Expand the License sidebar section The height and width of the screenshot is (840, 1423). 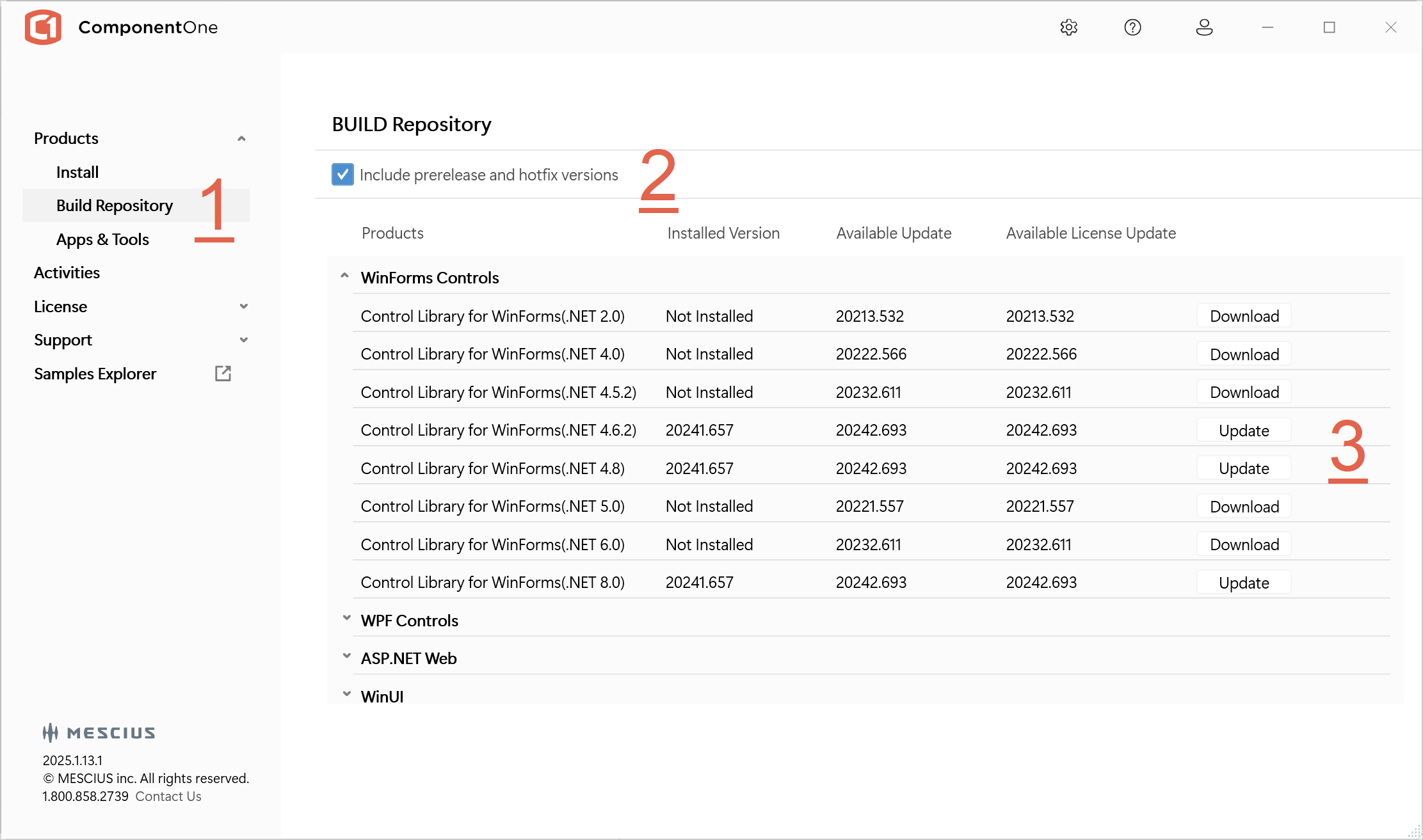coord(243,306)
